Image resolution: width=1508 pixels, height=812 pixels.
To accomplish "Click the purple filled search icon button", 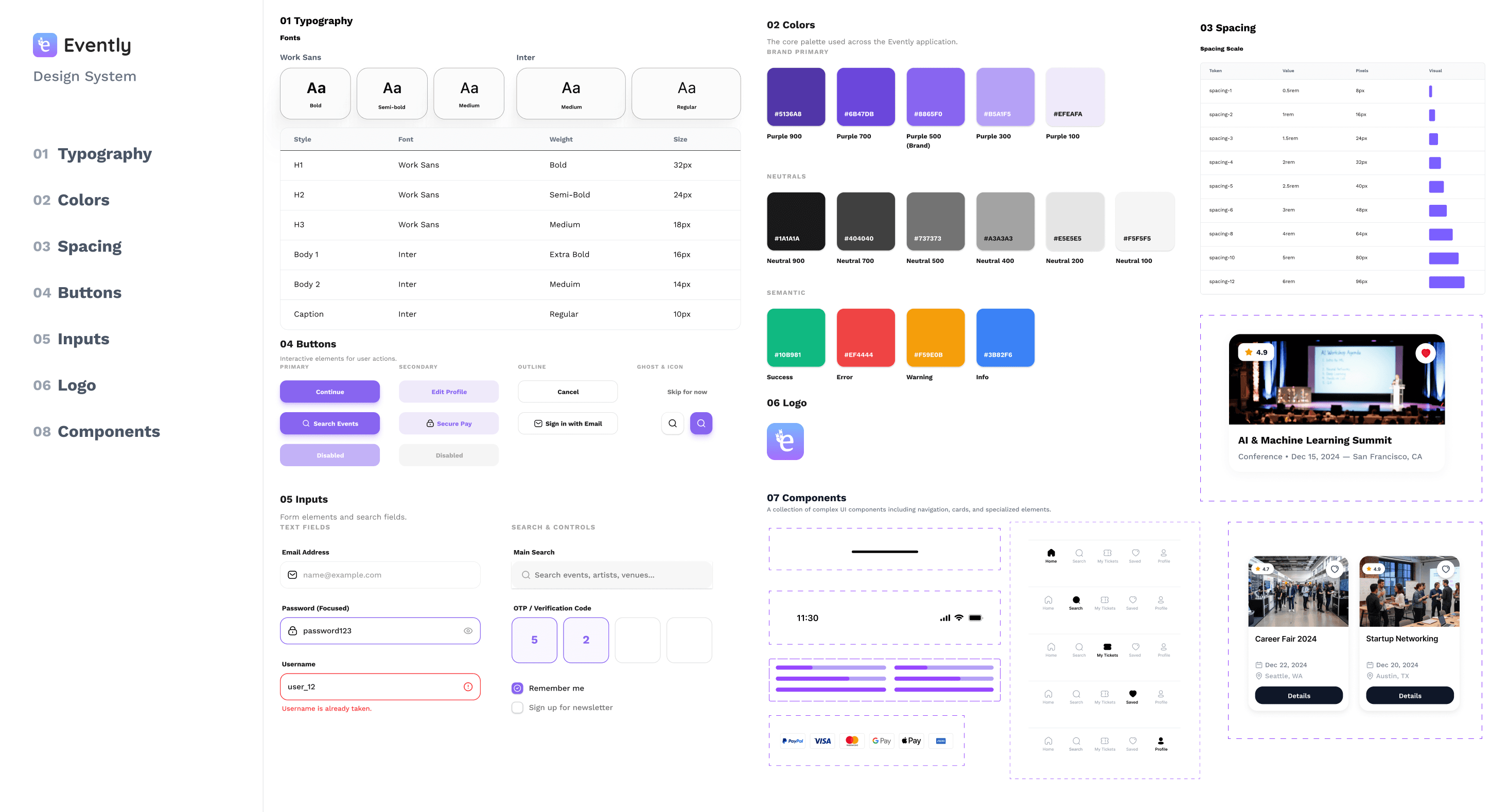I will pyautogui.click(x=700, y=423).
